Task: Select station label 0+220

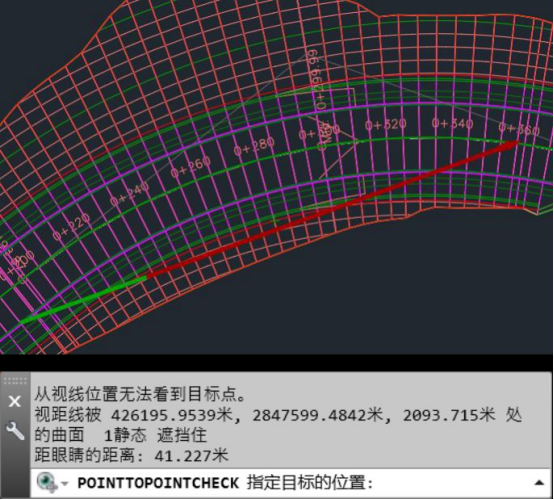Action: pos(72,227)
